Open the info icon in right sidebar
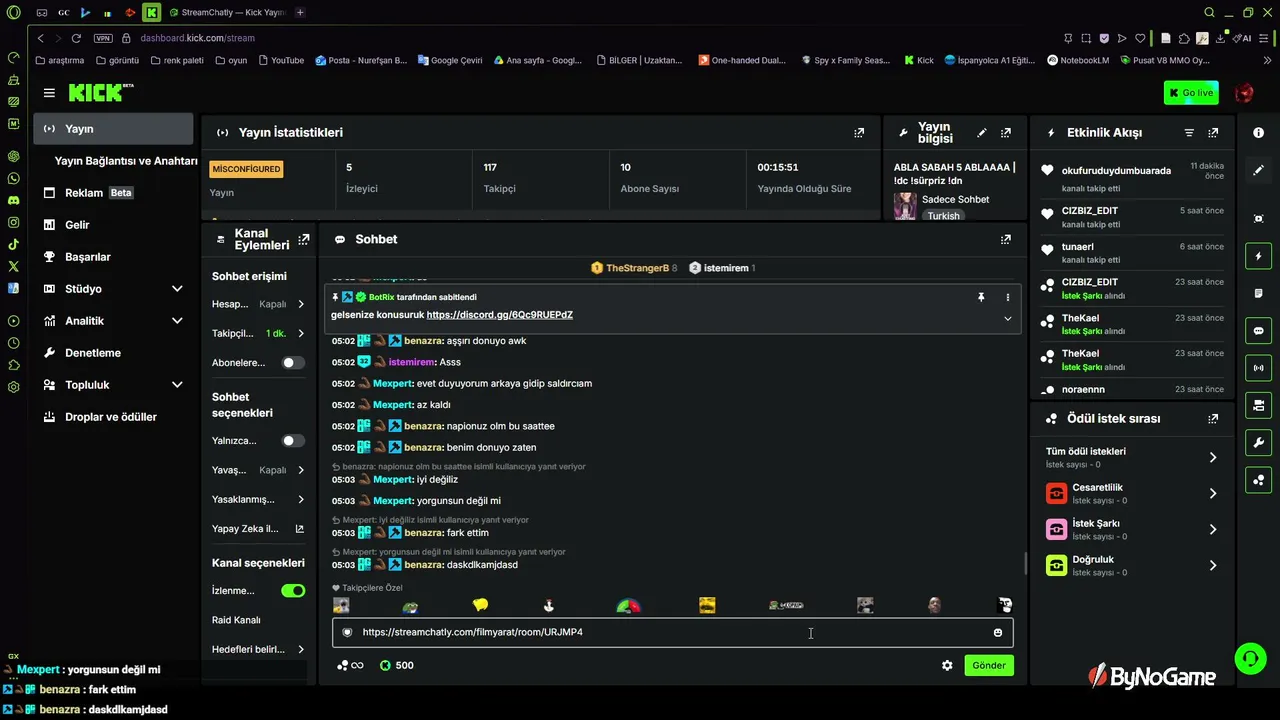Screen dimensions: 1280x720 click(1258, 132)
